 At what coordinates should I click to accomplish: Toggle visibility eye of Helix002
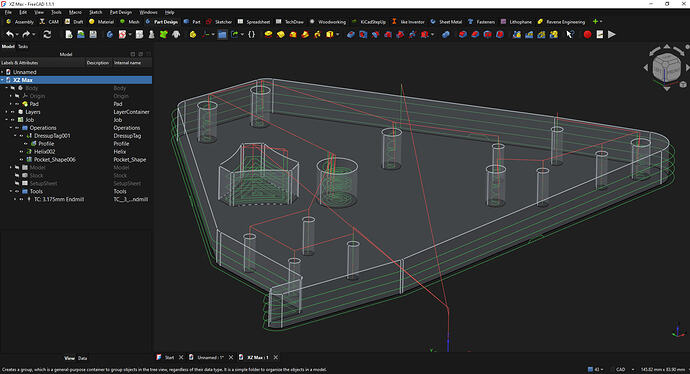(22, 151)
